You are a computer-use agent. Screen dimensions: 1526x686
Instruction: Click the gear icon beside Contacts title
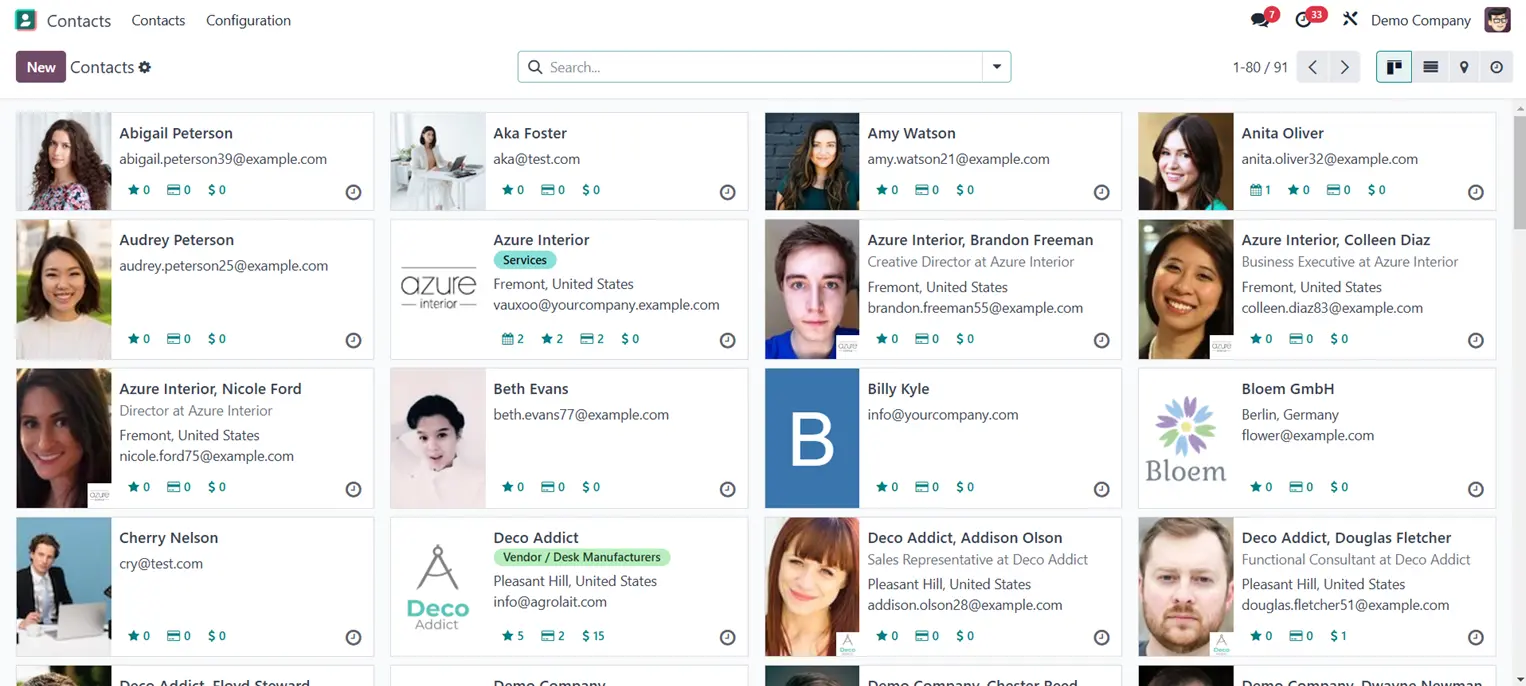pyautogui.click(x=145, y=67)
